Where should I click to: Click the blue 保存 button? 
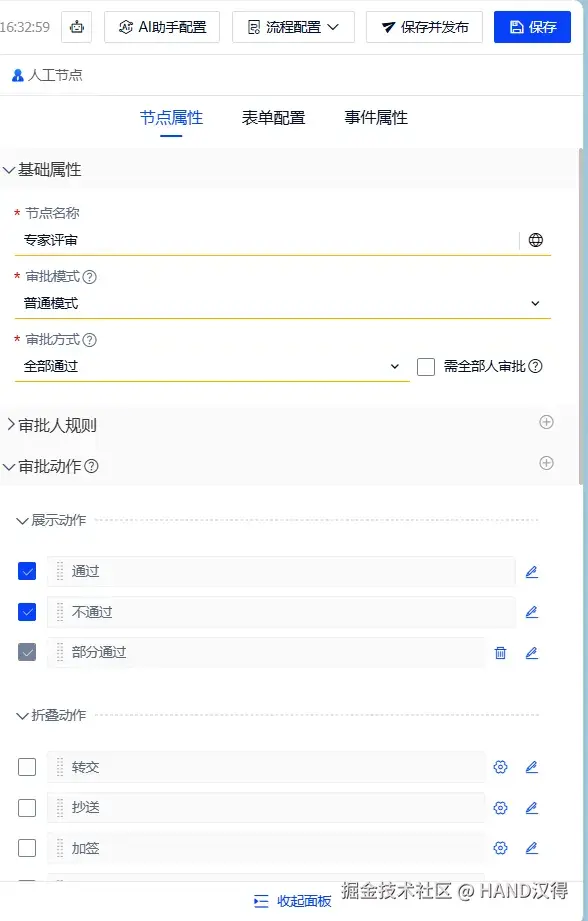pyautogui.click(x=532, y=27)
